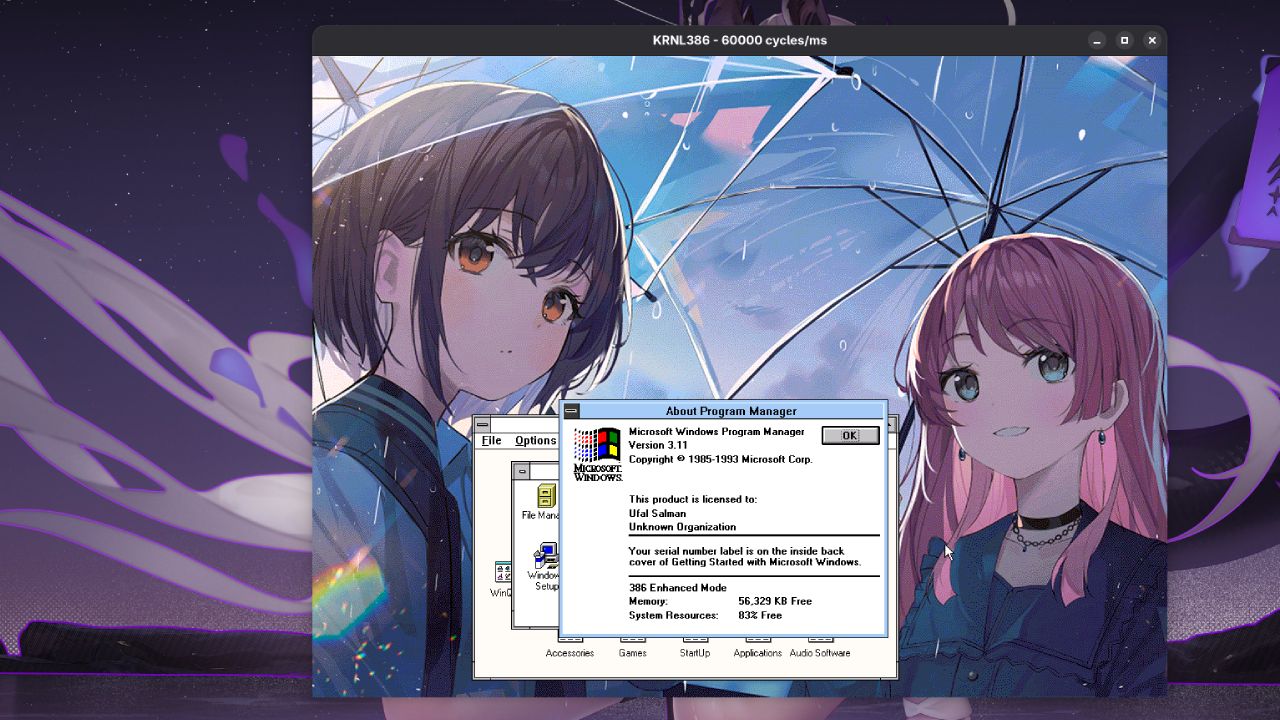Open the Main group window's control-menu box

pos(521,471)
